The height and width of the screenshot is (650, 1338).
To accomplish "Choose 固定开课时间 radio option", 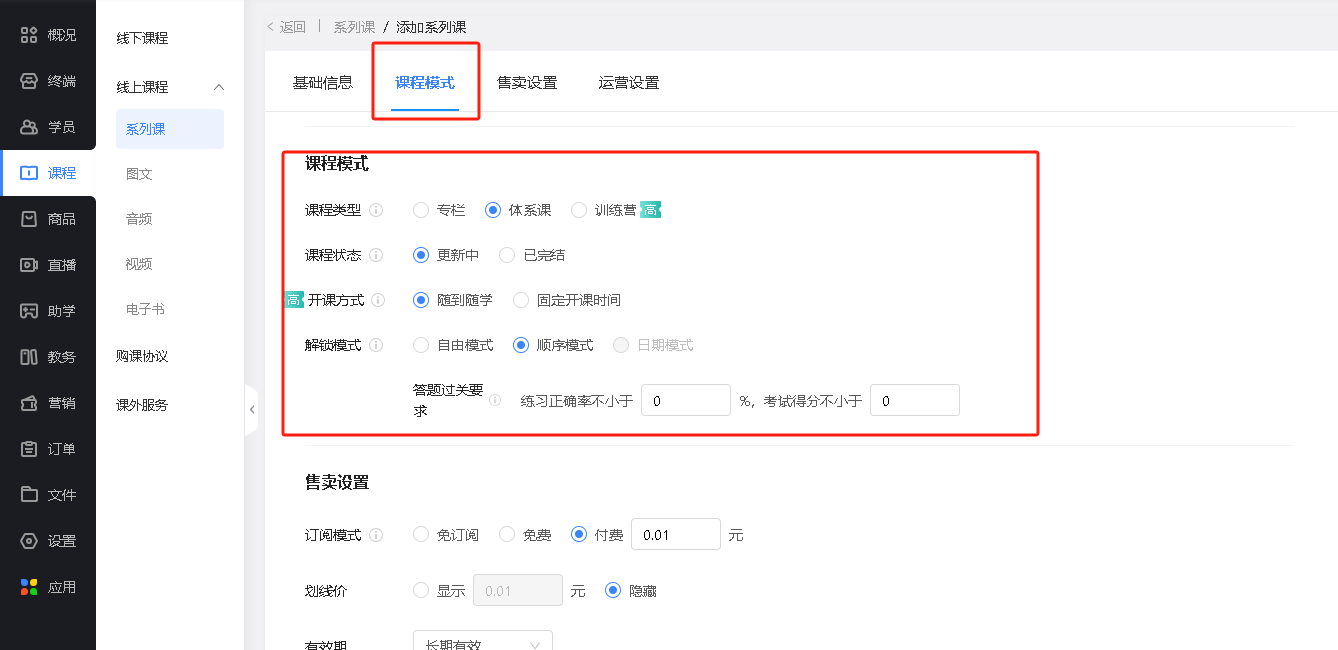I will 521,300.
